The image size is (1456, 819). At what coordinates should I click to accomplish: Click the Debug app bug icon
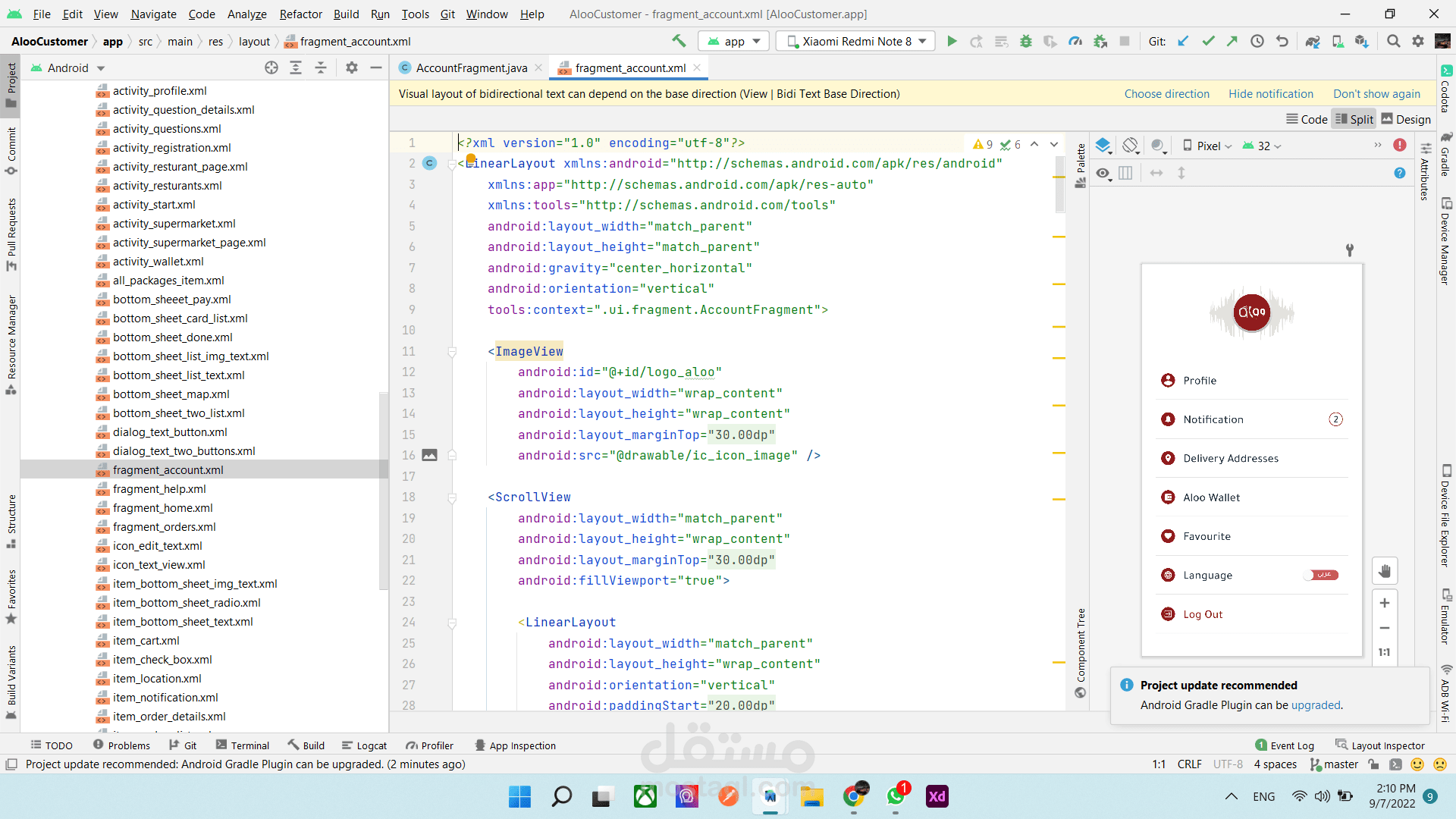tap(1025, 42)
